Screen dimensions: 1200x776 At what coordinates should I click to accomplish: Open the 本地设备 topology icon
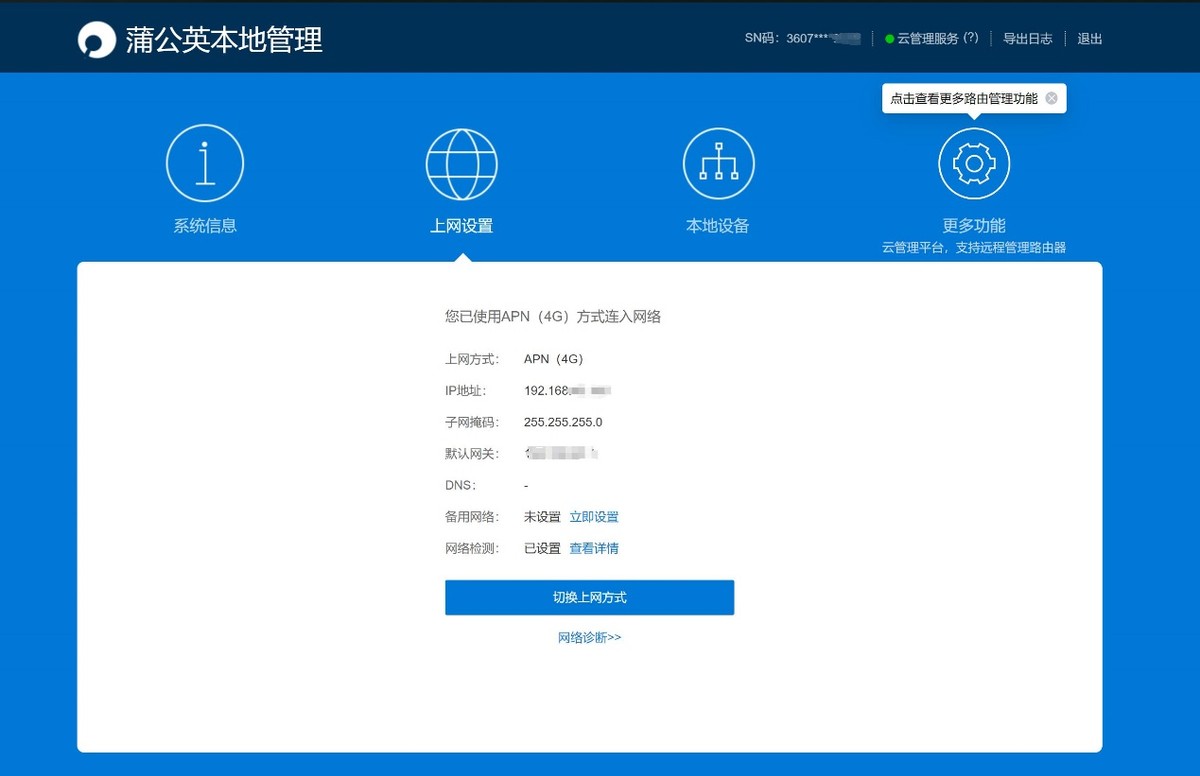[717, 163]
